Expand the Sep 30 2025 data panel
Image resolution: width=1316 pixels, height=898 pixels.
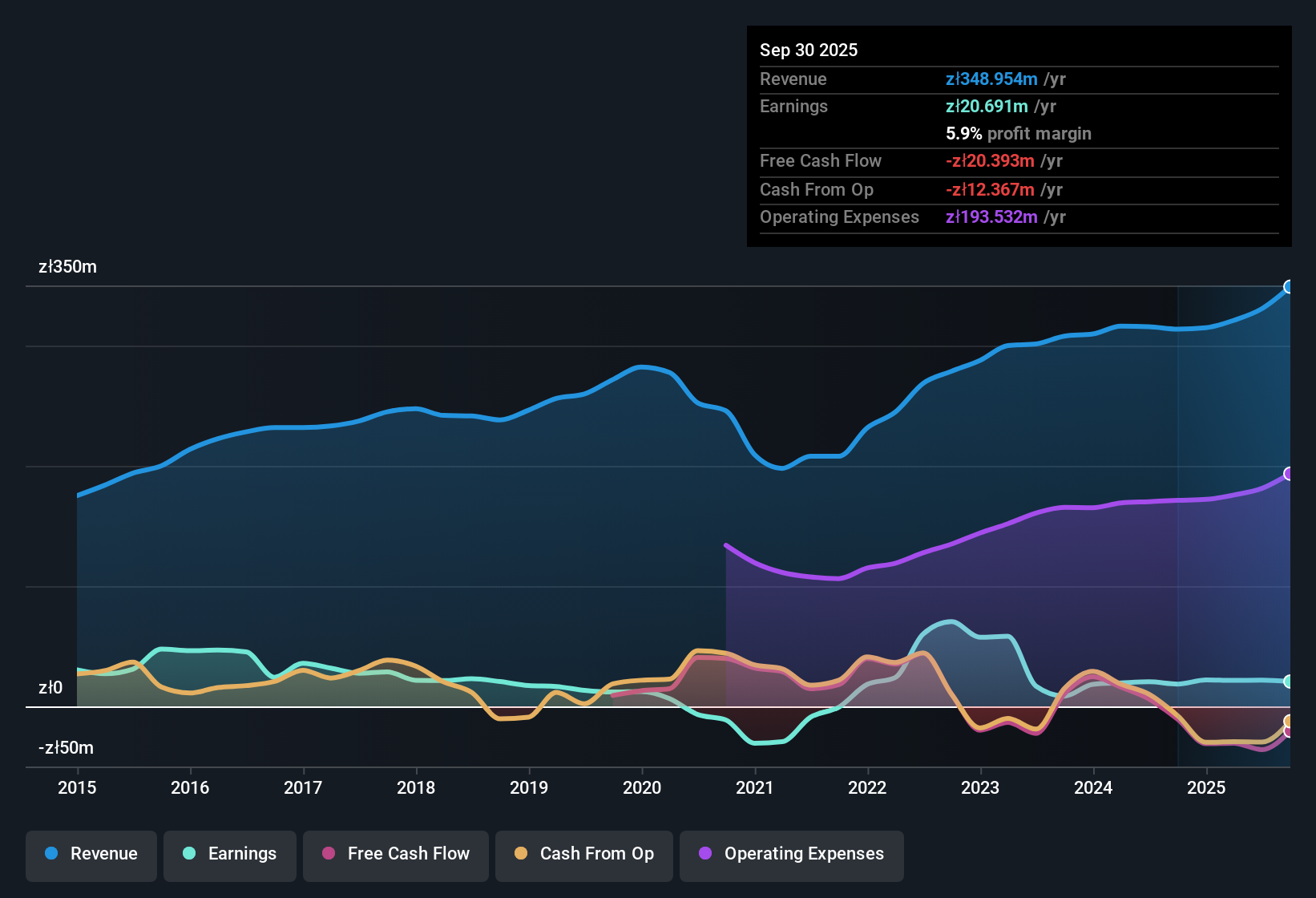(809, 50)
